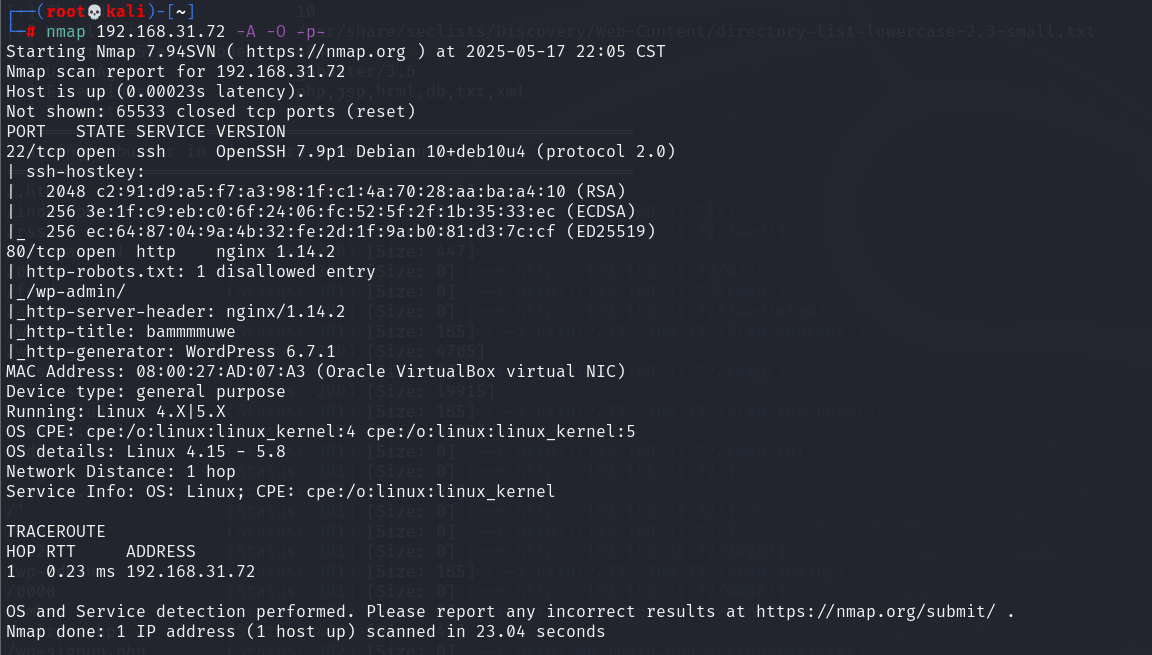
Task: Click the OS CPE linux_kernel:4 entry
Action: (220, 432)
